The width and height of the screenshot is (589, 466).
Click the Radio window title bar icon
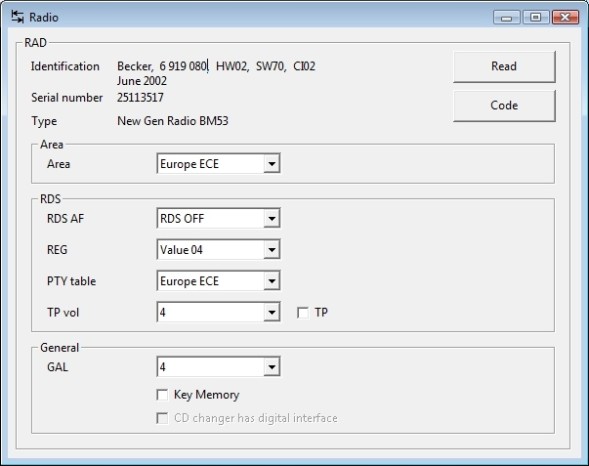tap(17, 17)
